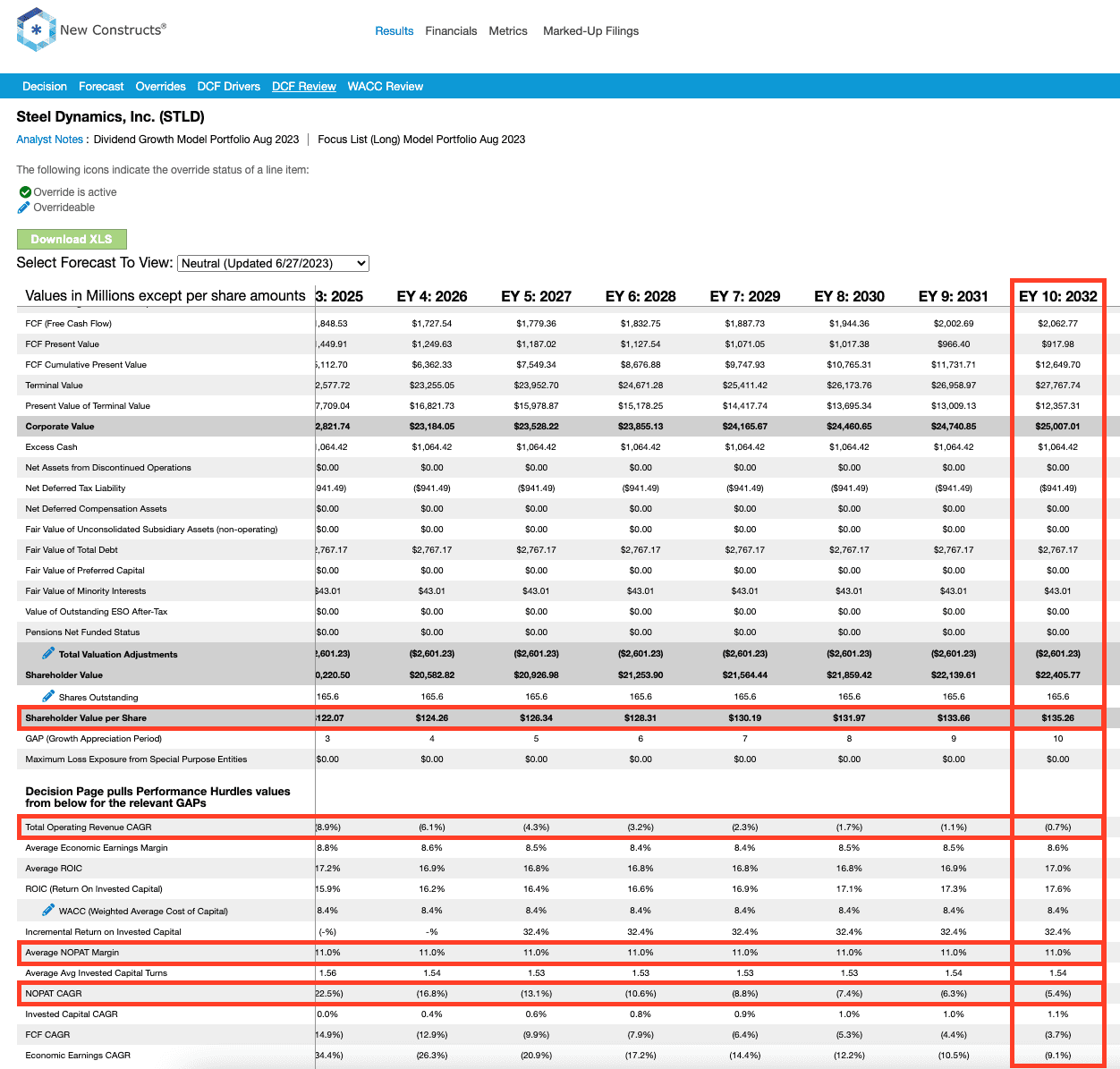The image size is (1120, 1069).
Task: Click the 'Average NOPAT Margin' row label
Action: tap(72, 953)
